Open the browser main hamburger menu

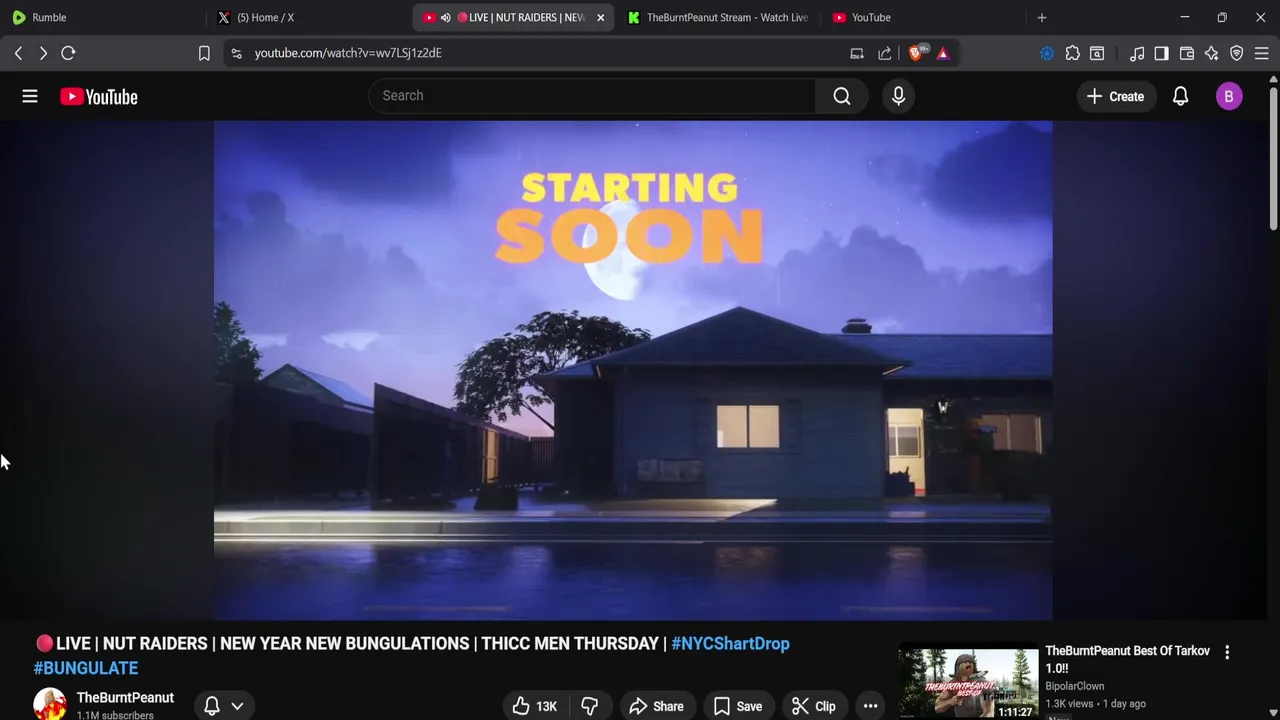click(1262, 53)
